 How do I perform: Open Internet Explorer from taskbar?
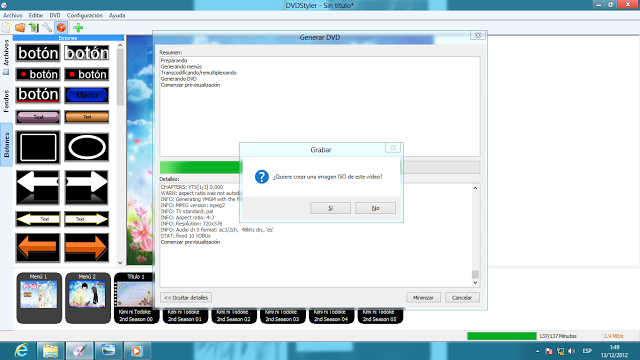(21, 351)
